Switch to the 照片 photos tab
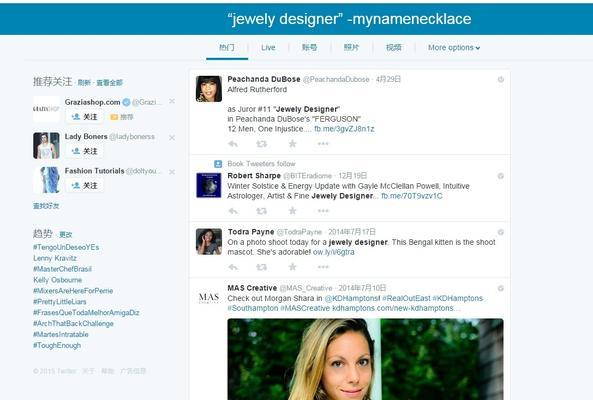Viewport: 593px width, 400px height. 351,48
